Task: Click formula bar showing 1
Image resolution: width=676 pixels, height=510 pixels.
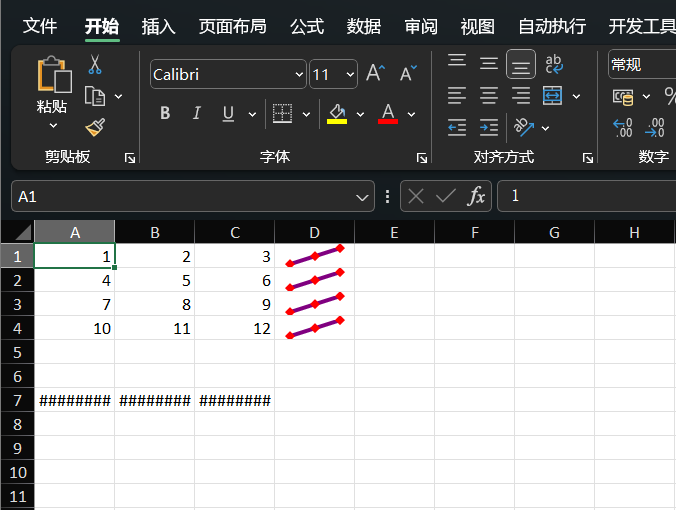Action: click(586, 196)
